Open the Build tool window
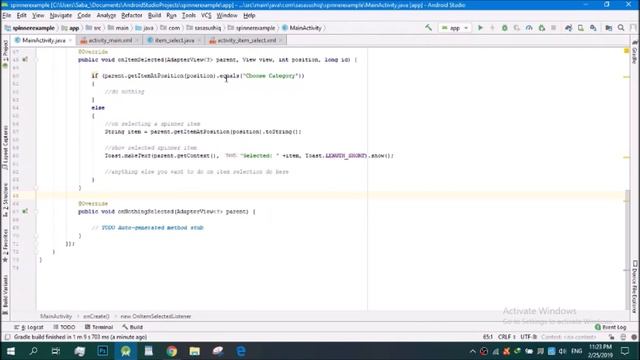Viewport: 640px width, 360px height. pyautogui.click(x=133, y=327)
